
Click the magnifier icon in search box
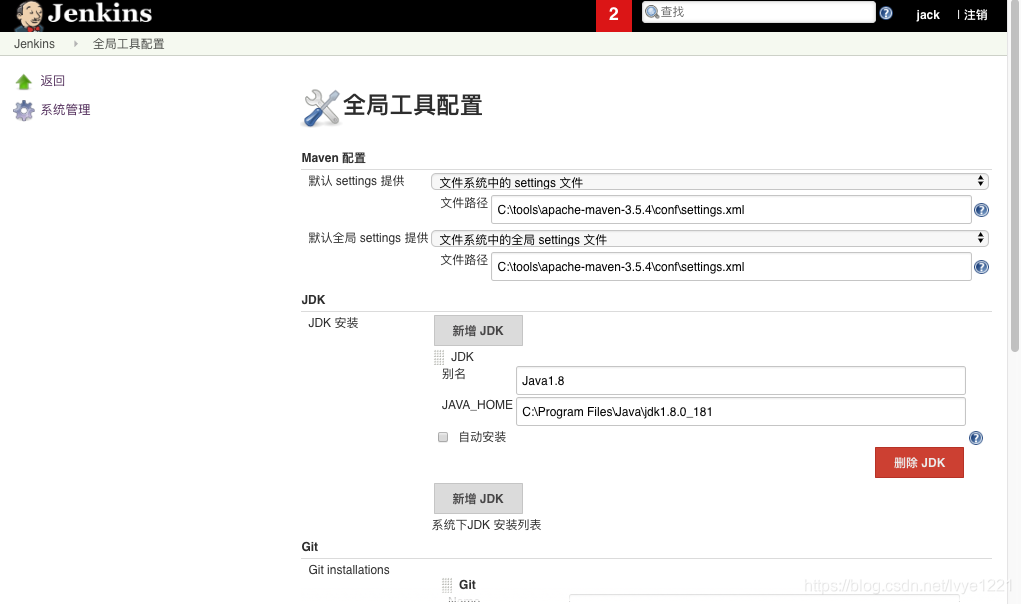click(652, 12)
